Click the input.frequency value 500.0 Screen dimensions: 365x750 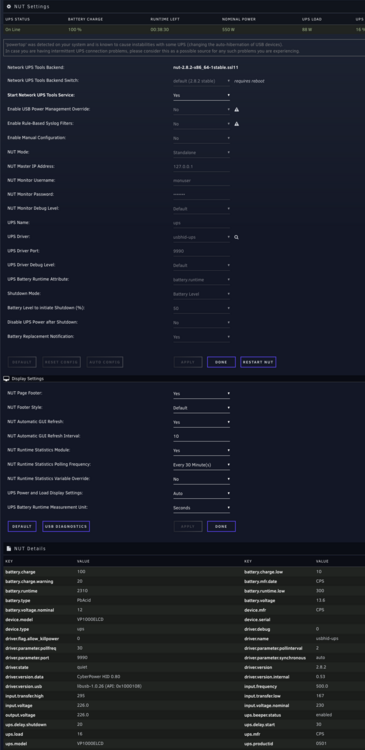click(321, 686)
